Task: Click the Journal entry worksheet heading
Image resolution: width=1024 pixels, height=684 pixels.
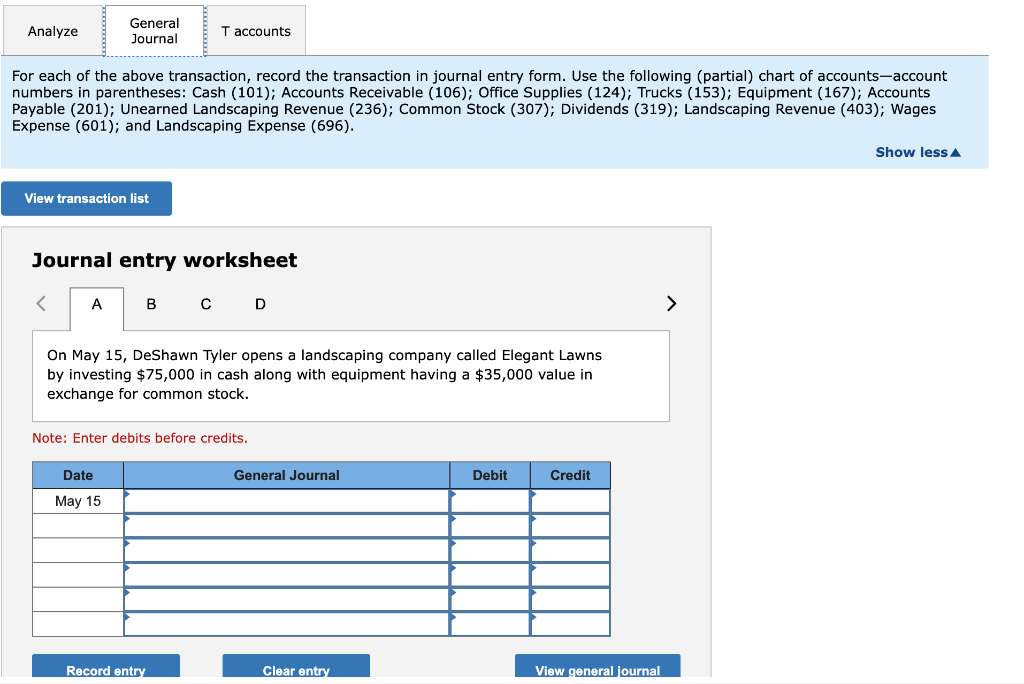Action: tap(165, 260)
